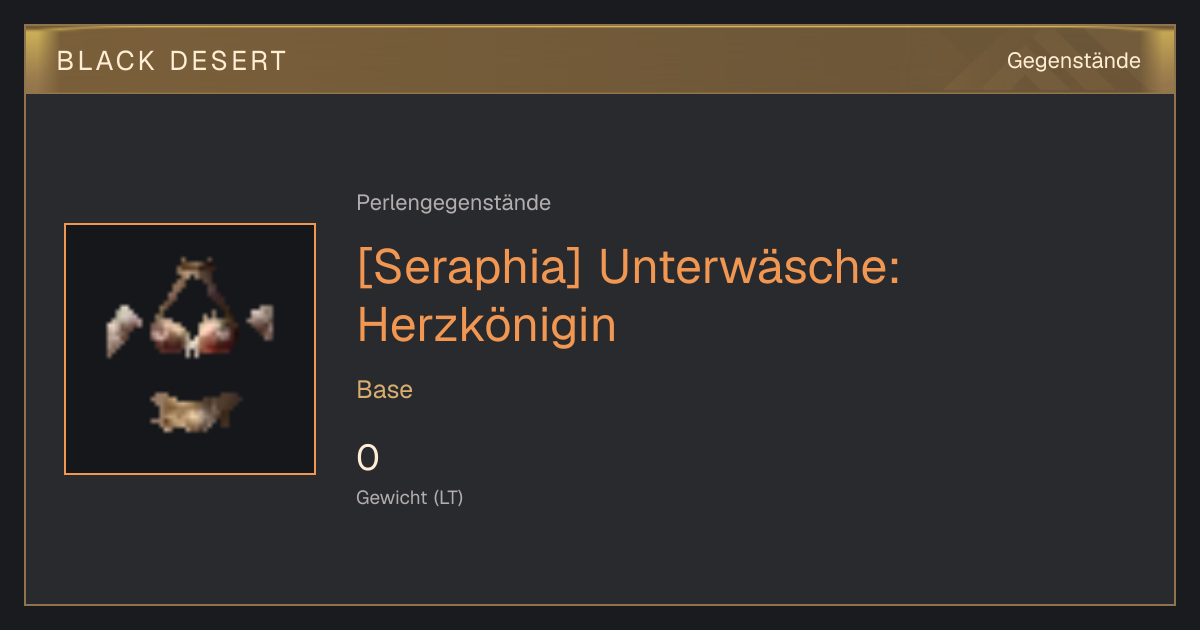Click the gold header banner center

click(x=600, y=60)
